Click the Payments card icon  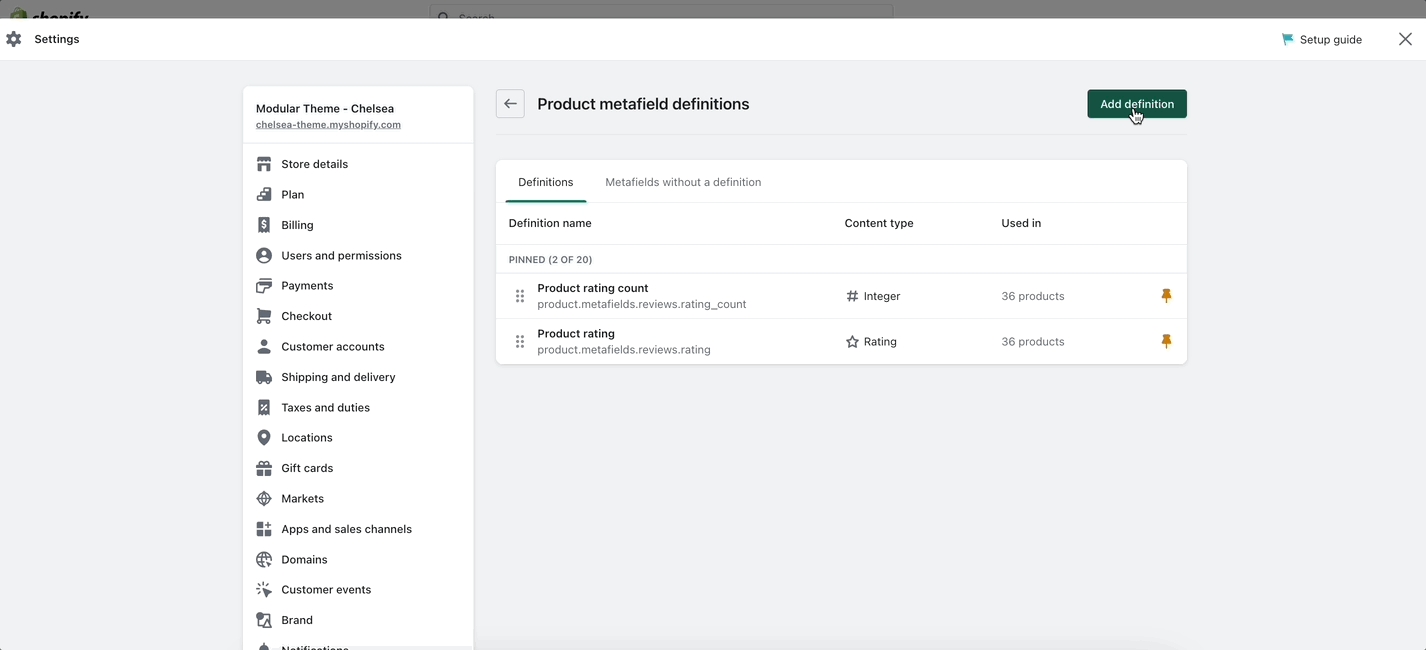pyautogui.click(x=264, y=286)
